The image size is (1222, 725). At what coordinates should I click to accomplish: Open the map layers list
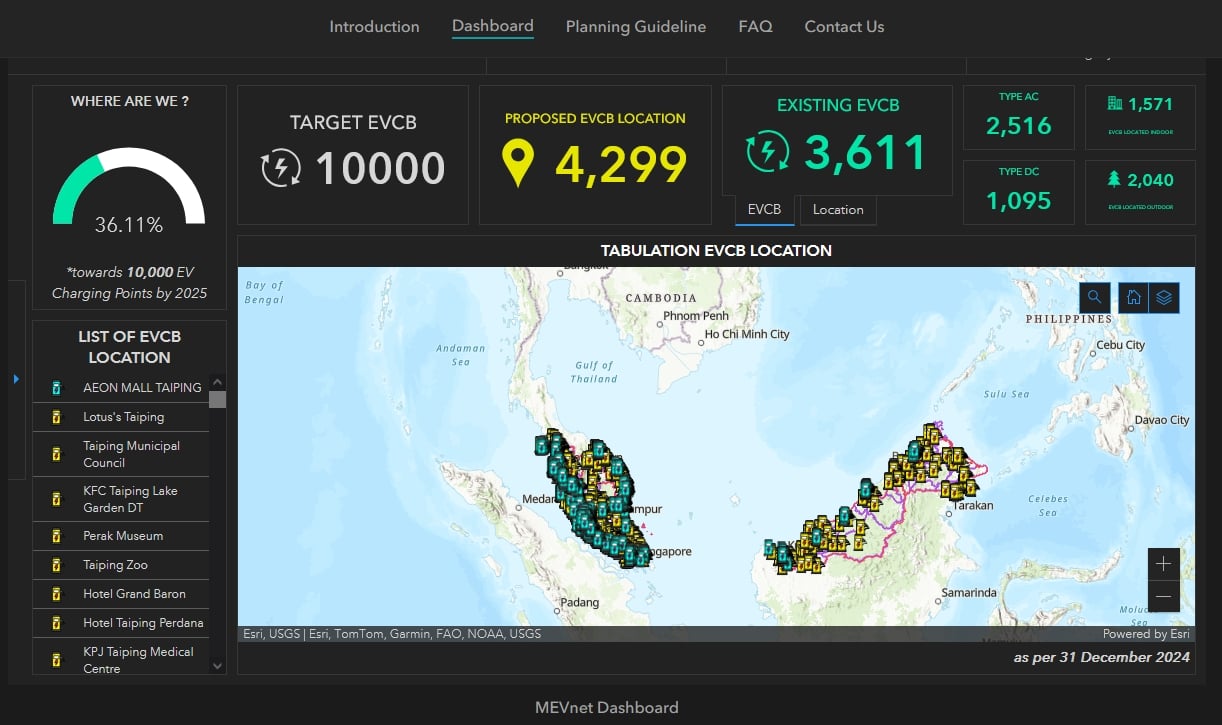point(1164,297)
